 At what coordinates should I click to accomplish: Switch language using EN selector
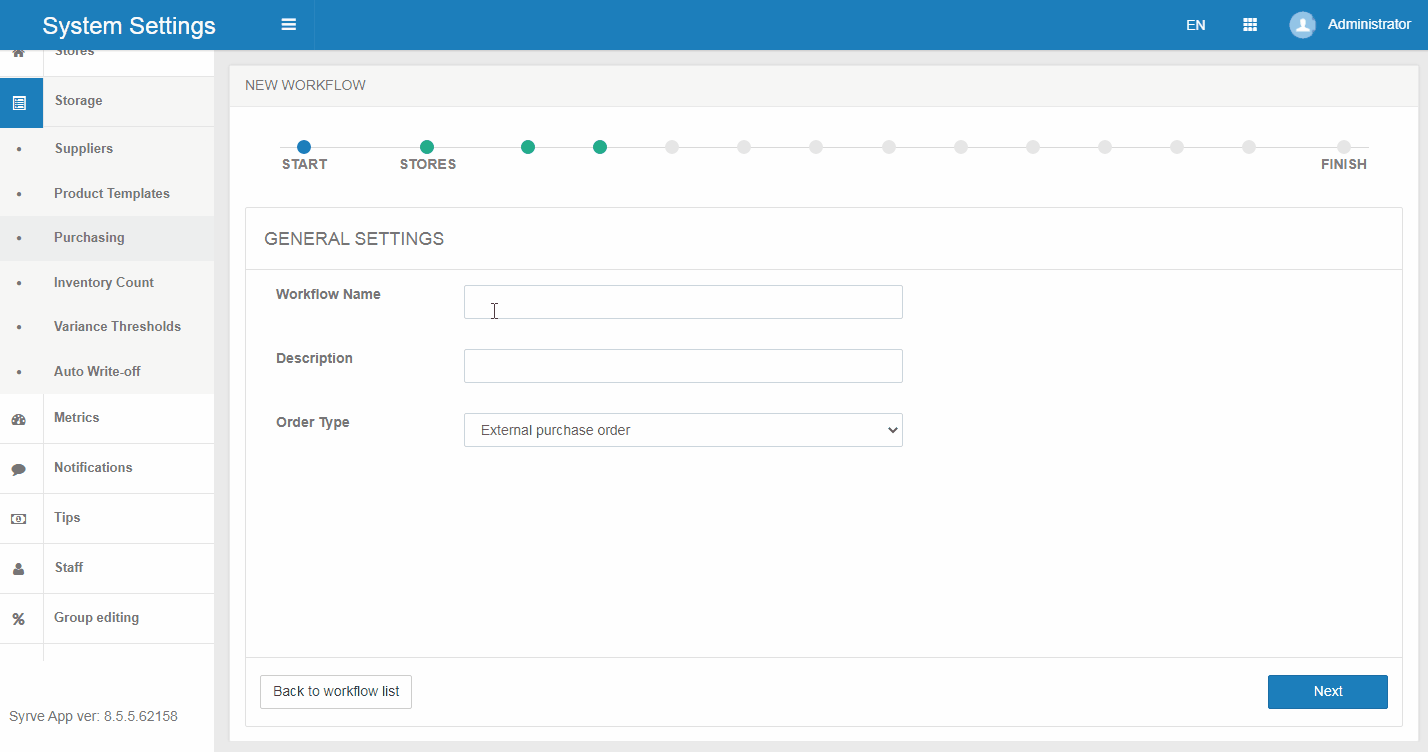[1195, 25]
